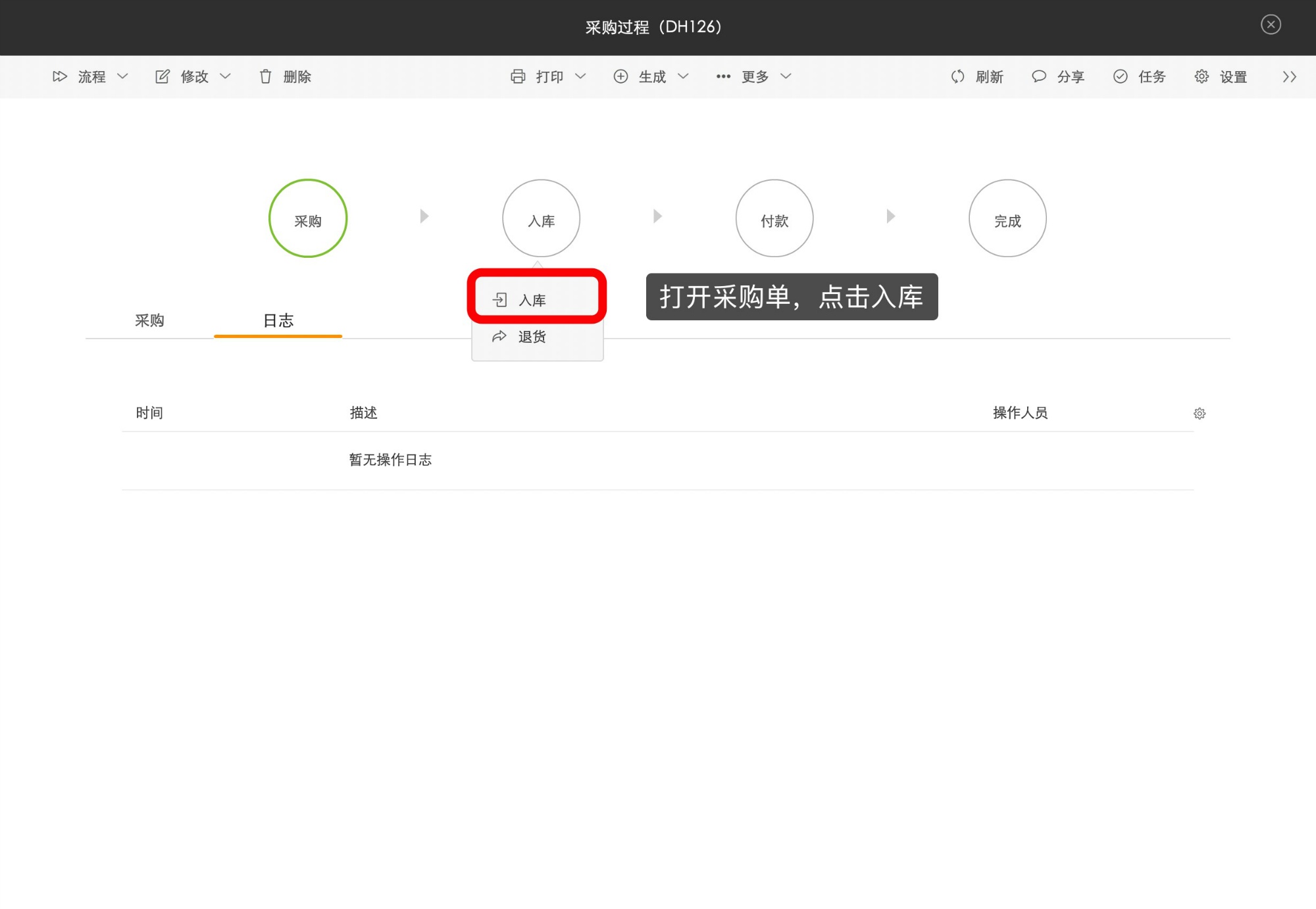This screenshot has width=1316, height=909.
Task: Expand the 更多 dropdown arrow
Action: pos(786,76)
